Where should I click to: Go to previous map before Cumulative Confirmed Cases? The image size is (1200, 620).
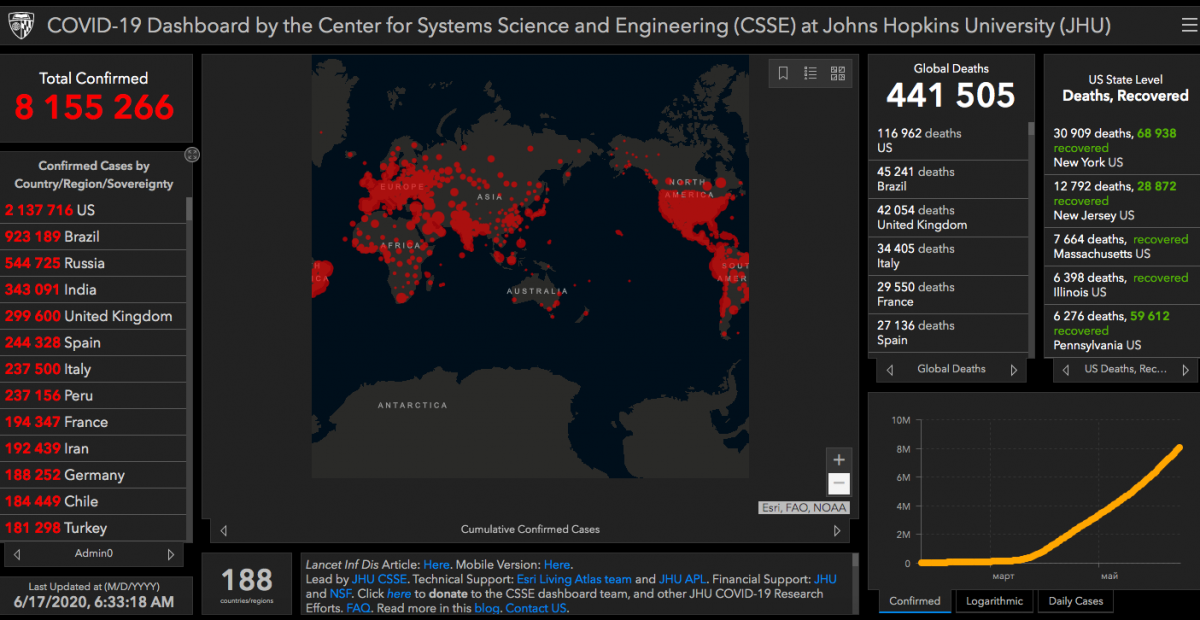click(x=223, y=531)
